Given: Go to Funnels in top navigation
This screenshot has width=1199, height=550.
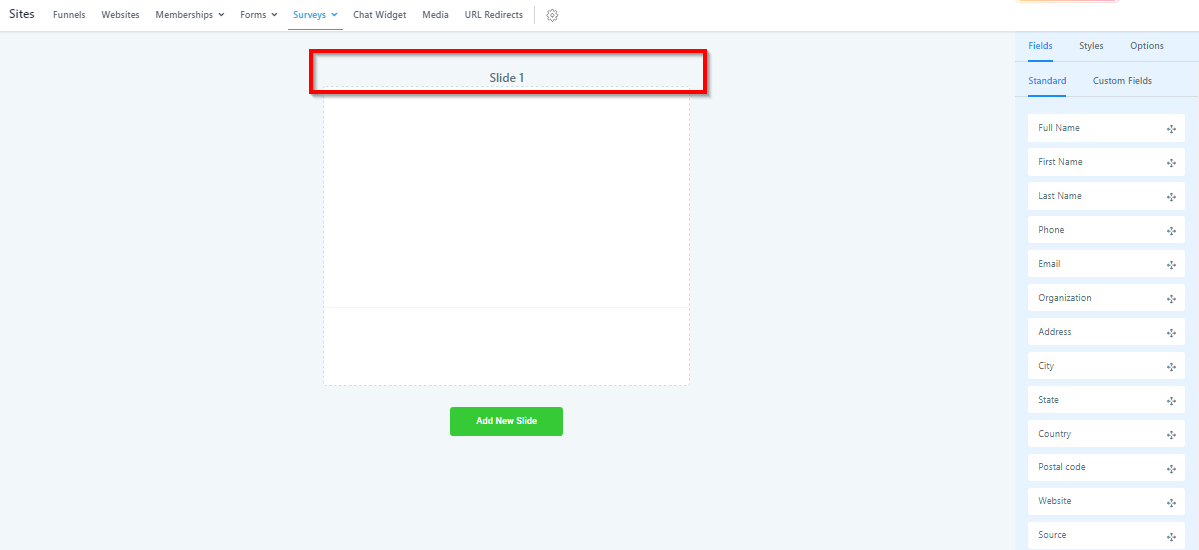Looking at the screenshot, I should tap(69, 15).
